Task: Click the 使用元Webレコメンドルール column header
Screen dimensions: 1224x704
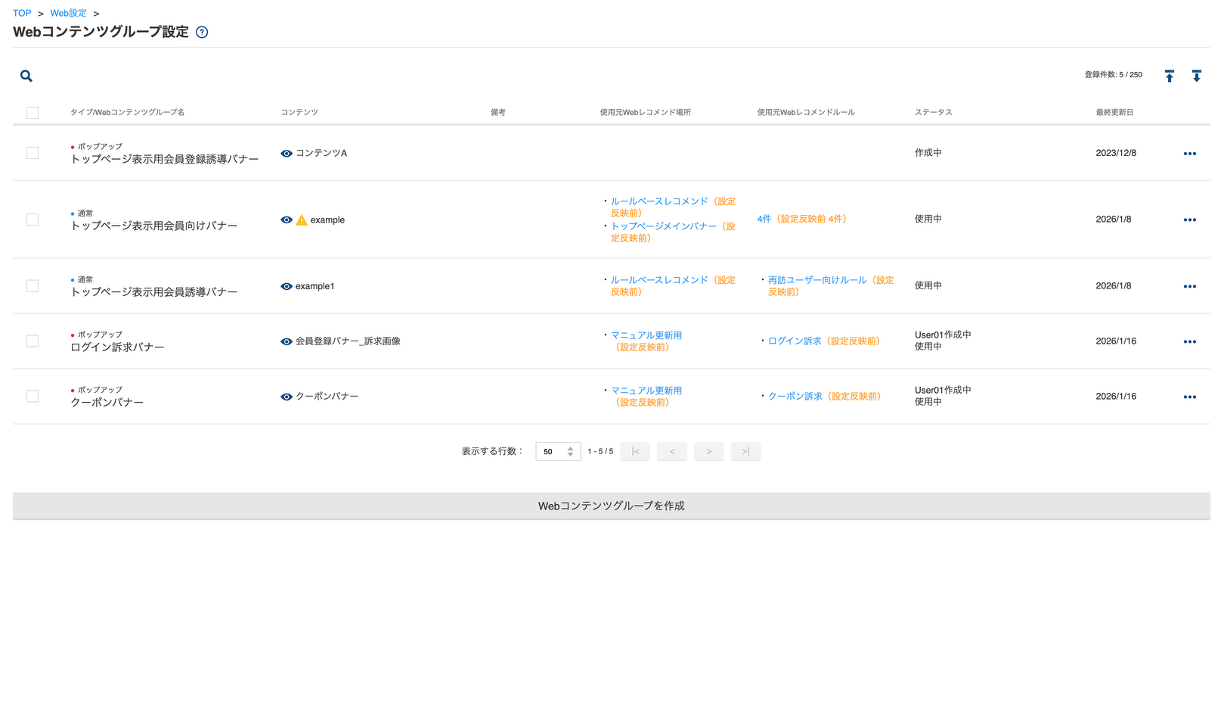Action: 806,112
